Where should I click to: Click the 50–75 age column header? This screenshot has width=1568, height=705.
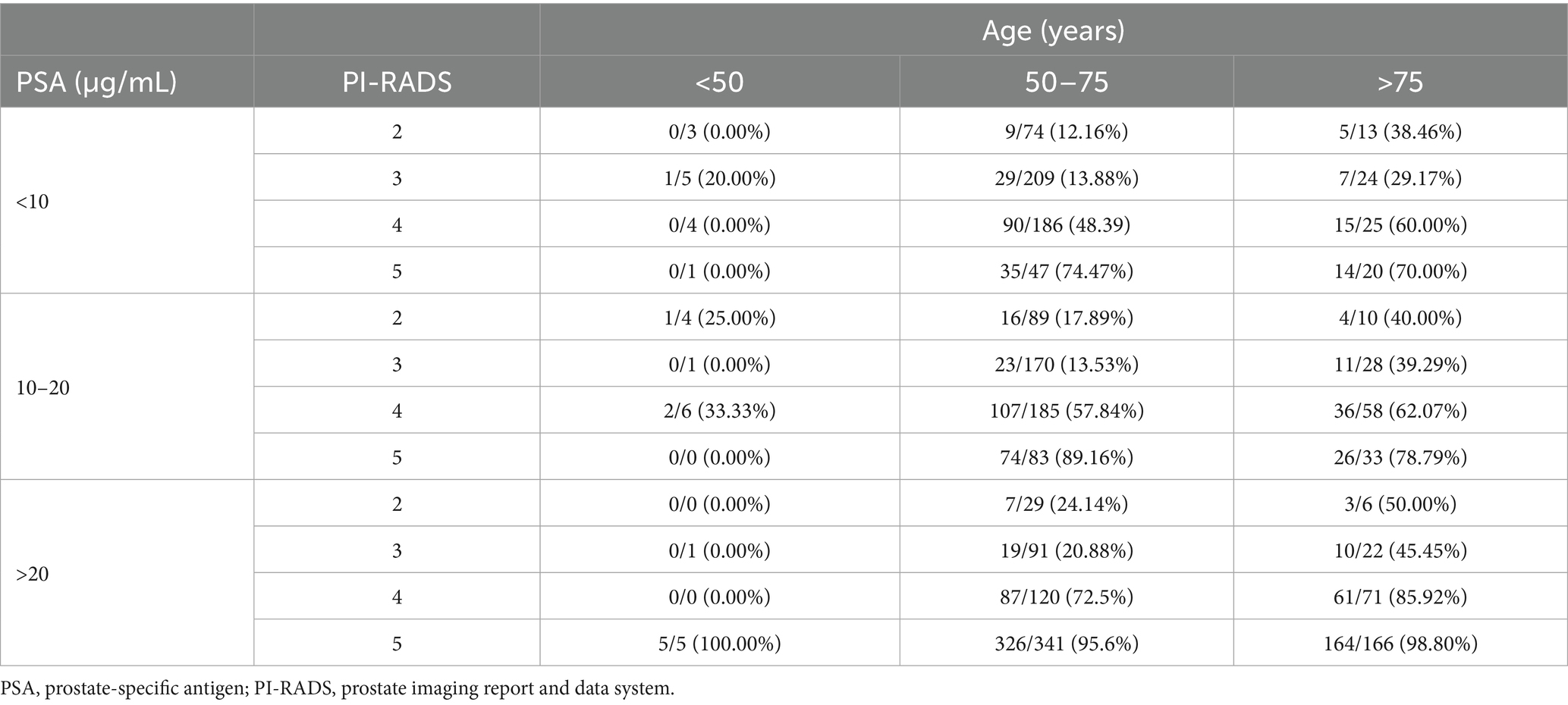point(1066,81)
